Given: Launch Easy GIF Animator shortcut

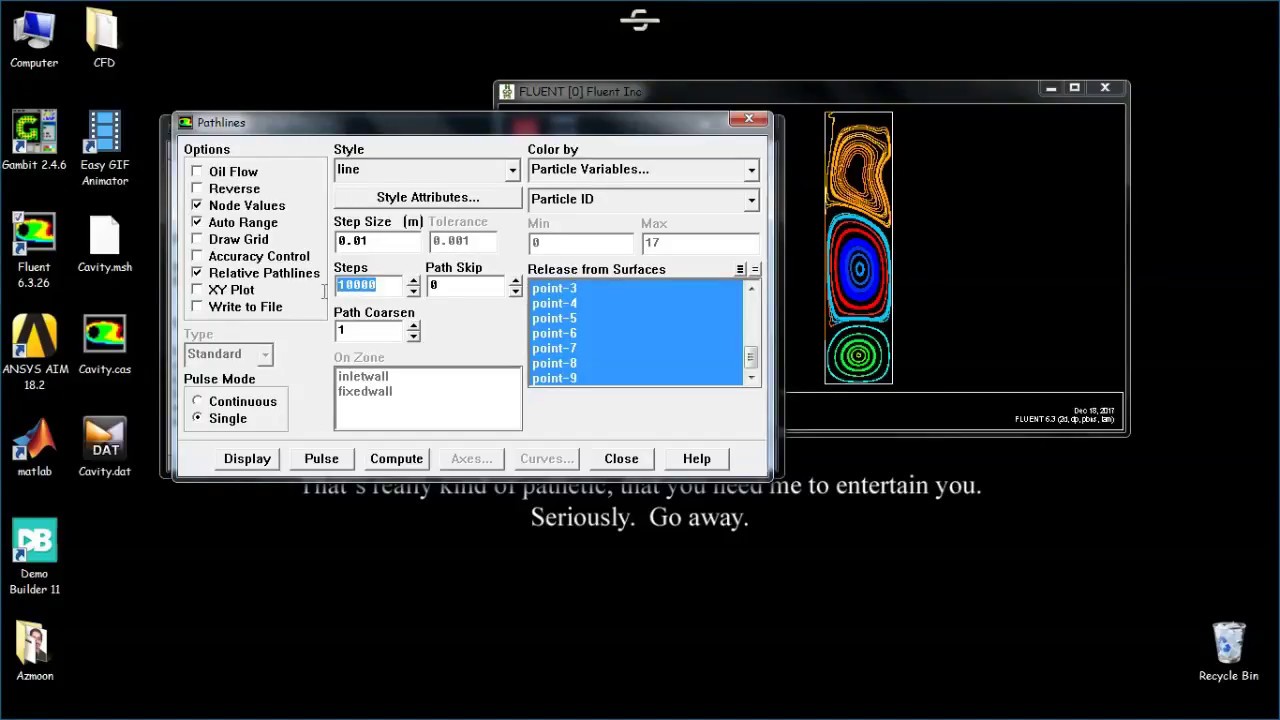Looking at the screenshot, I should click(x=104, y=149).
